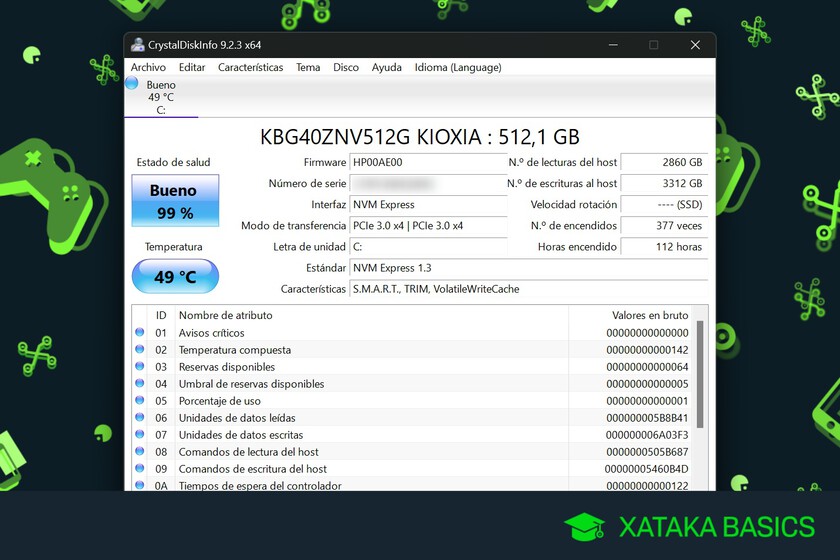Click the Firmware field HP00AE00
Image resolution: width=840 pixels, height=560 pixels.
click(427, 162)
